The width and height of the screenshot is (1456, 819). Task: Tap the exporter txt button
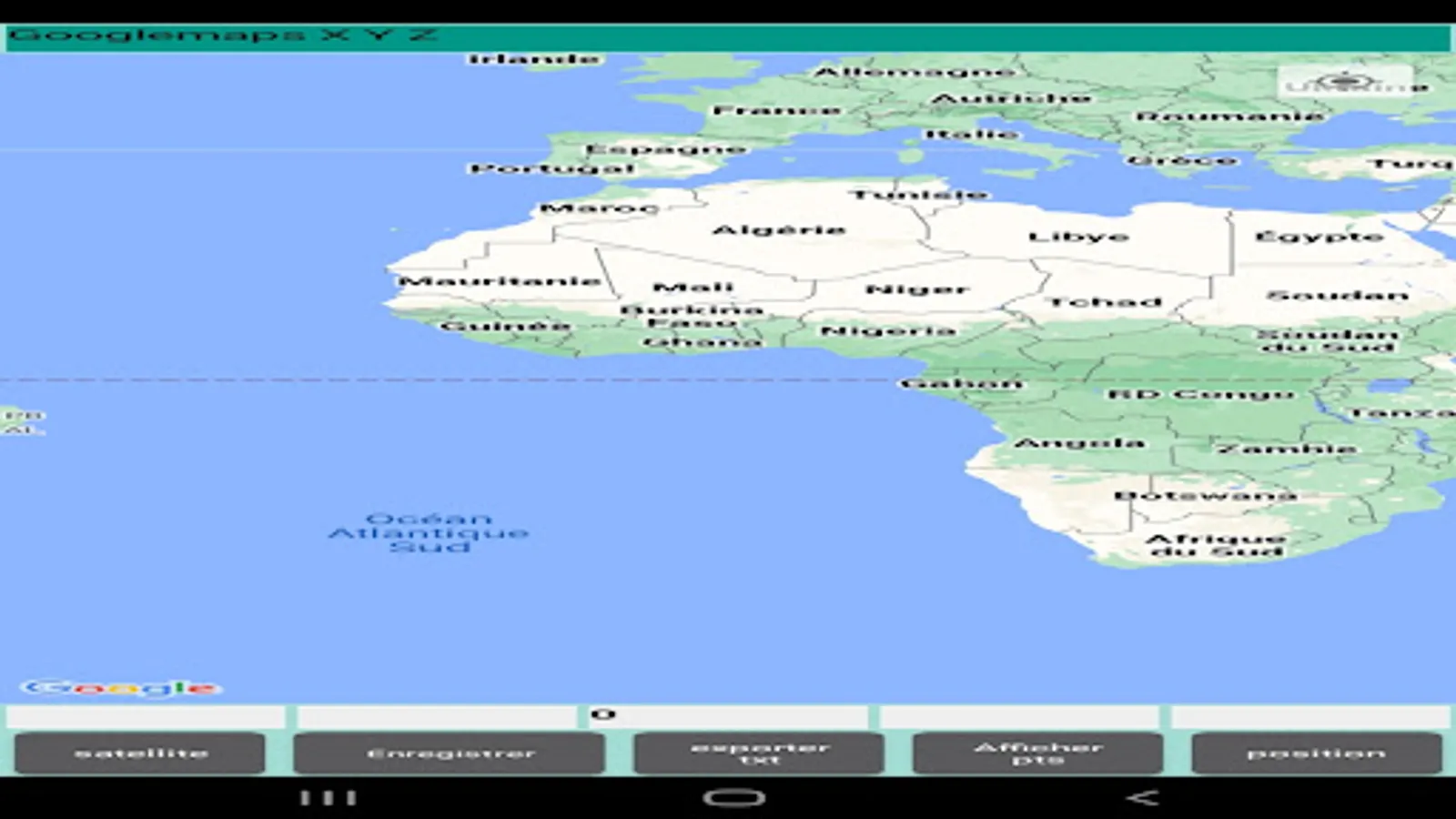759,753
